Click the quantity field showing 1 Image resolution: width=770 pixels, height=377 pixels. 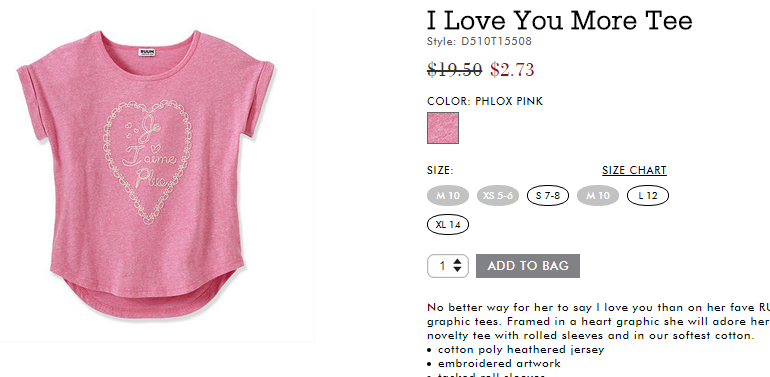tap(448, 266)
